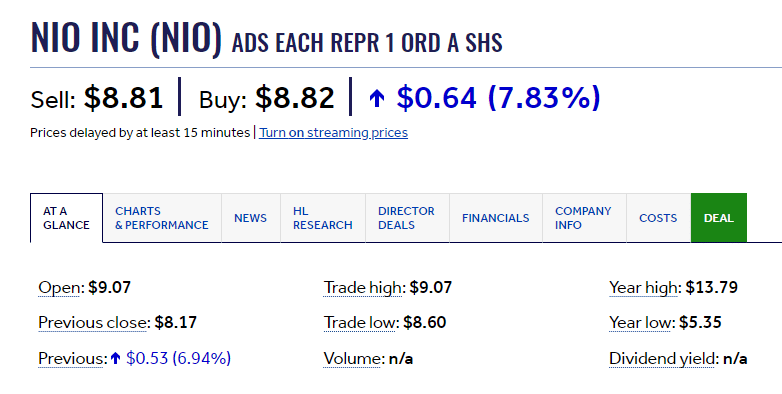Click the Trade high label

click(363, 288)
